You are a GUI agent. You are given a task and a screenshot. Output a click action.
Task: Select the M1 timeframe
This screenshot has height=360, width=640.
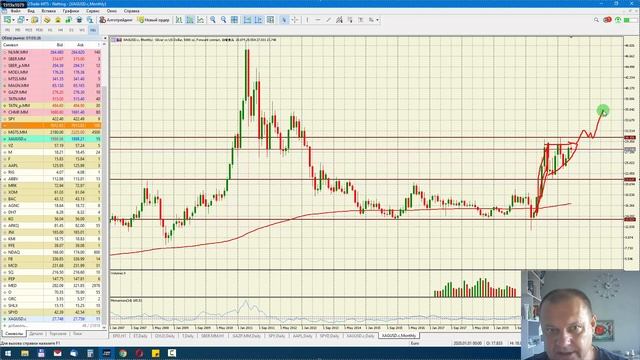(x=7, y=30)
